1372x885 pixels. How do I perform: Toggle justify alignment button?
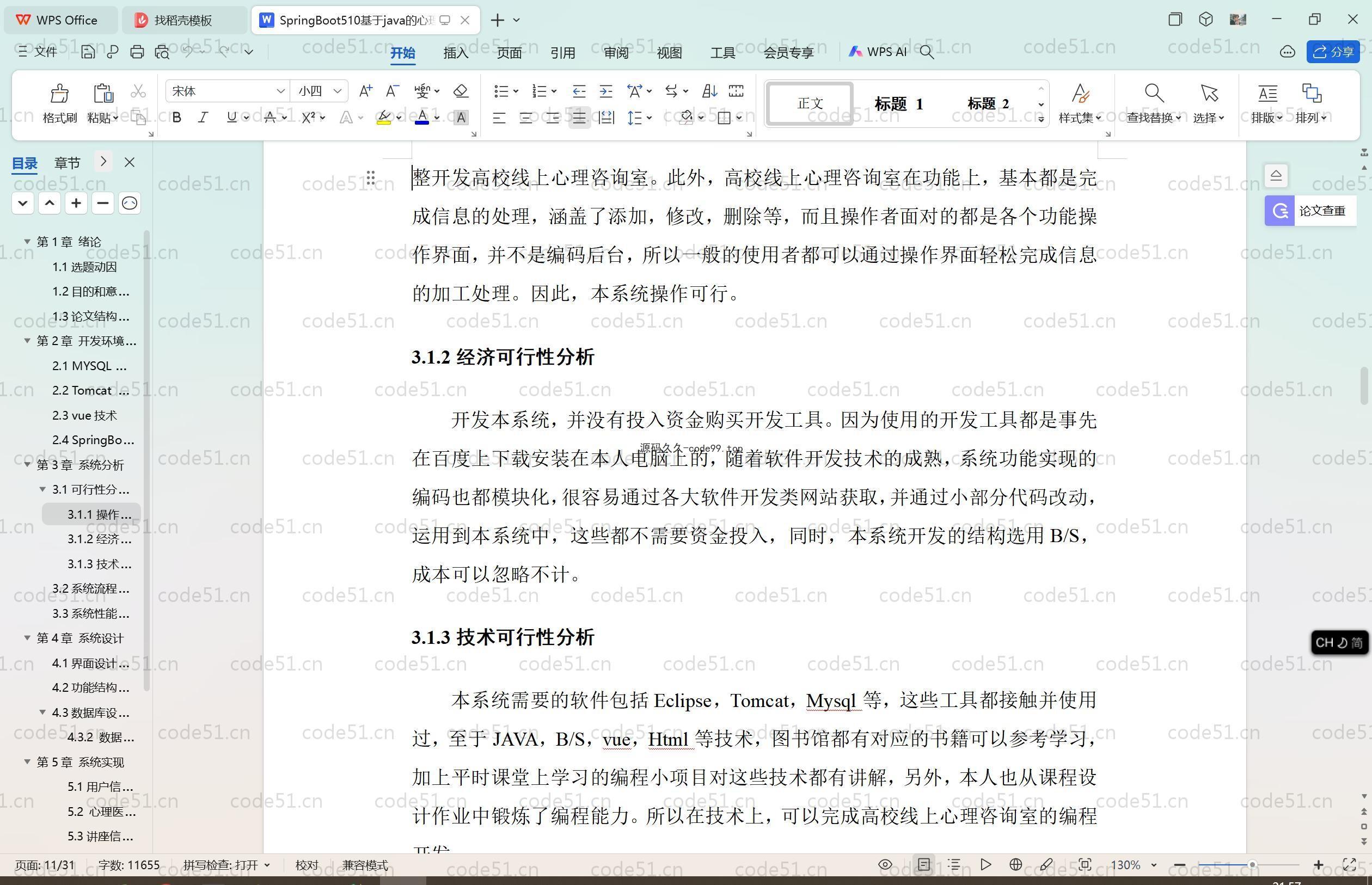point(579,118)
